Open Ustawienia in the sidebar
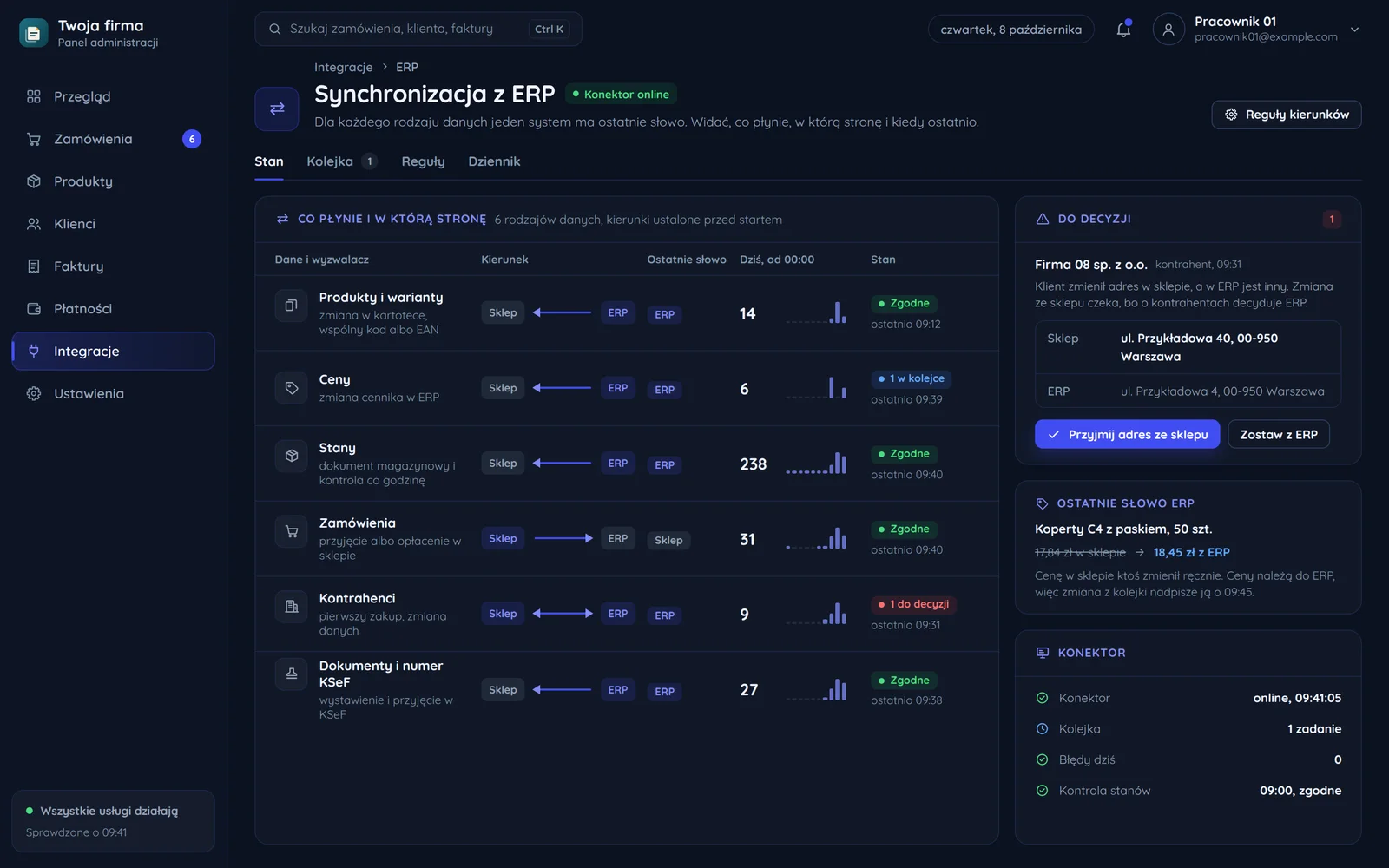The height and width of the screenshot is (868, 1389). pos(113,394)
